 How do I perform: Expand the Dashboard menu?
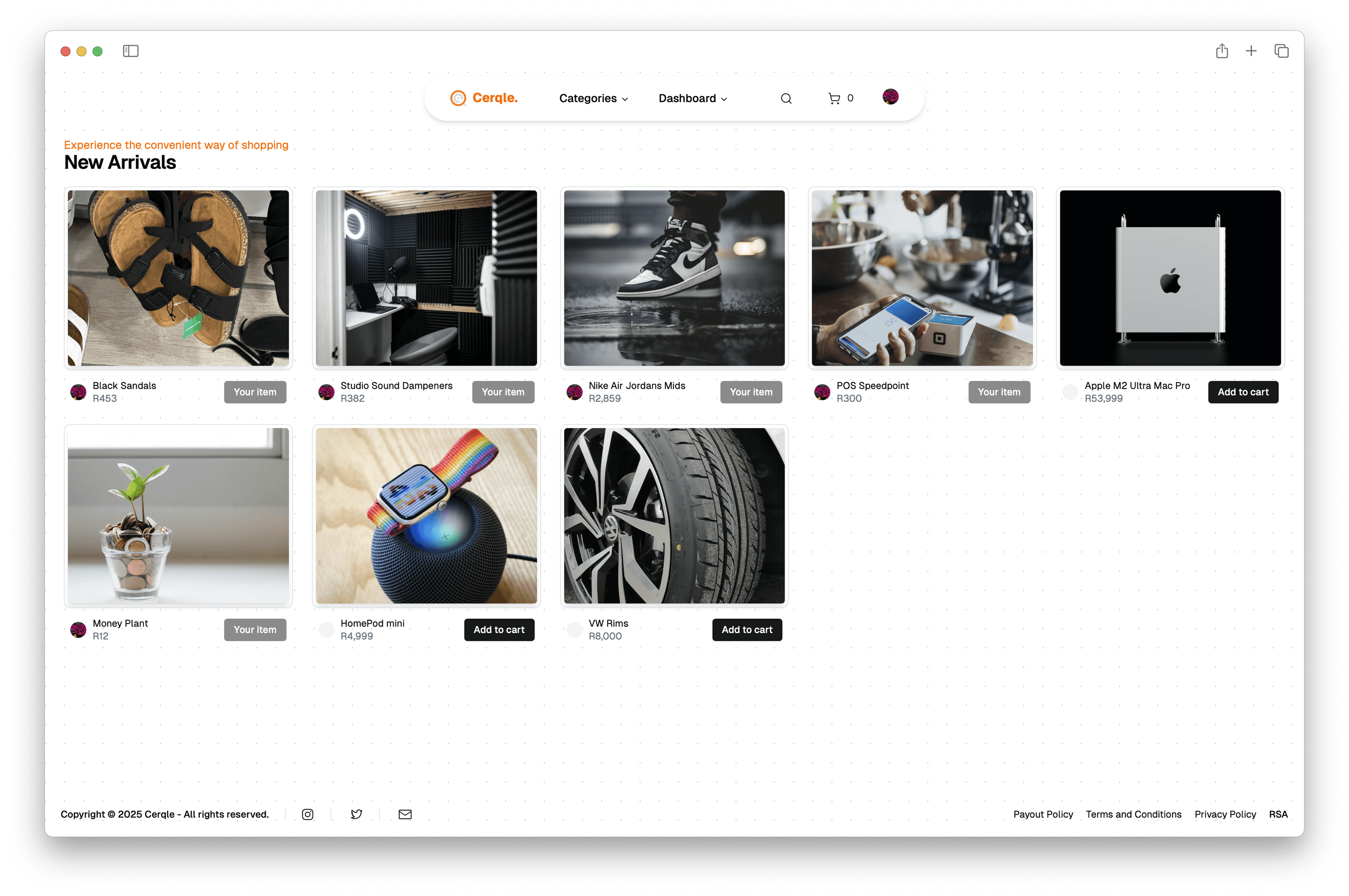(692, 98)
